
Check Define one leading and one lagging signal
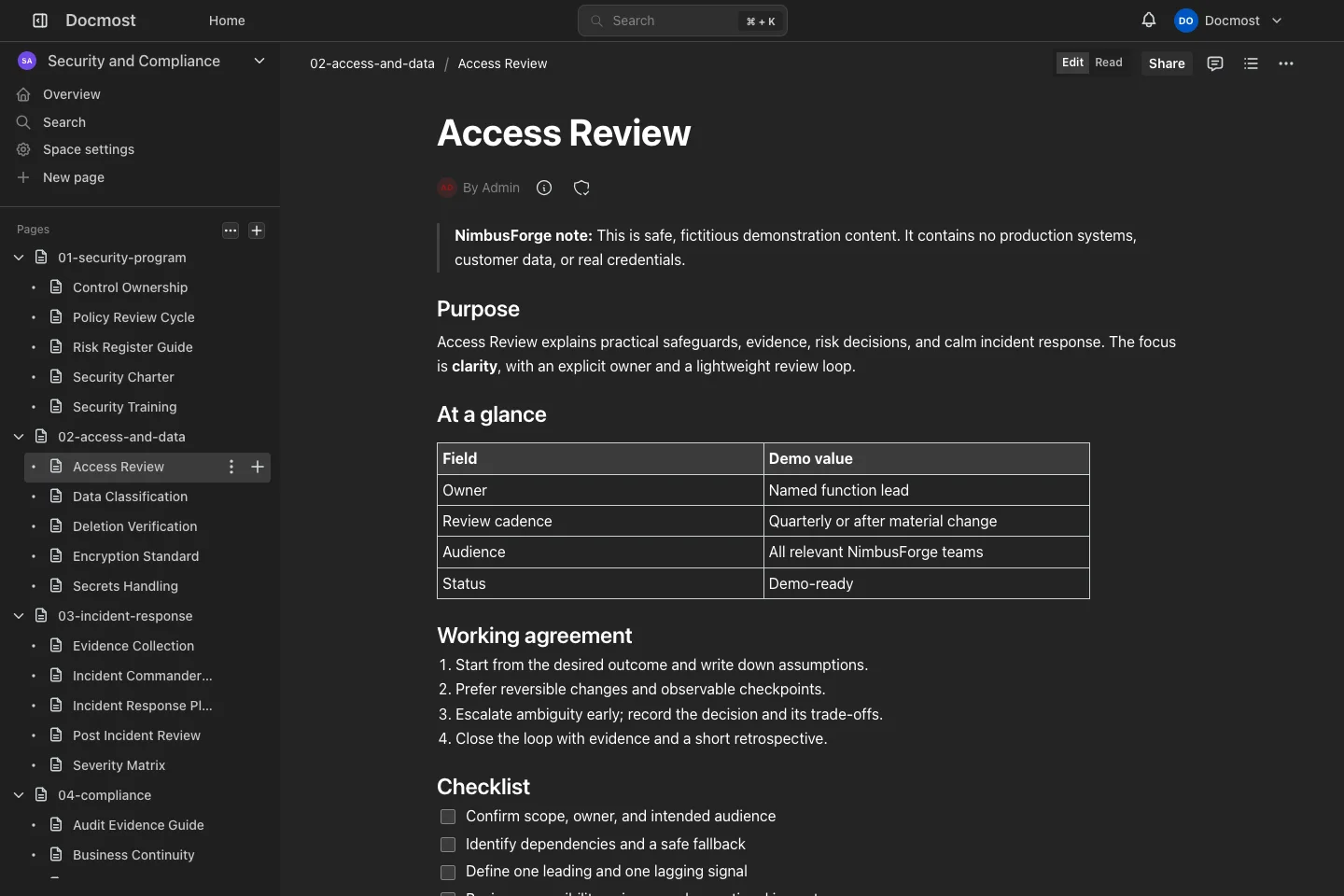448,872
